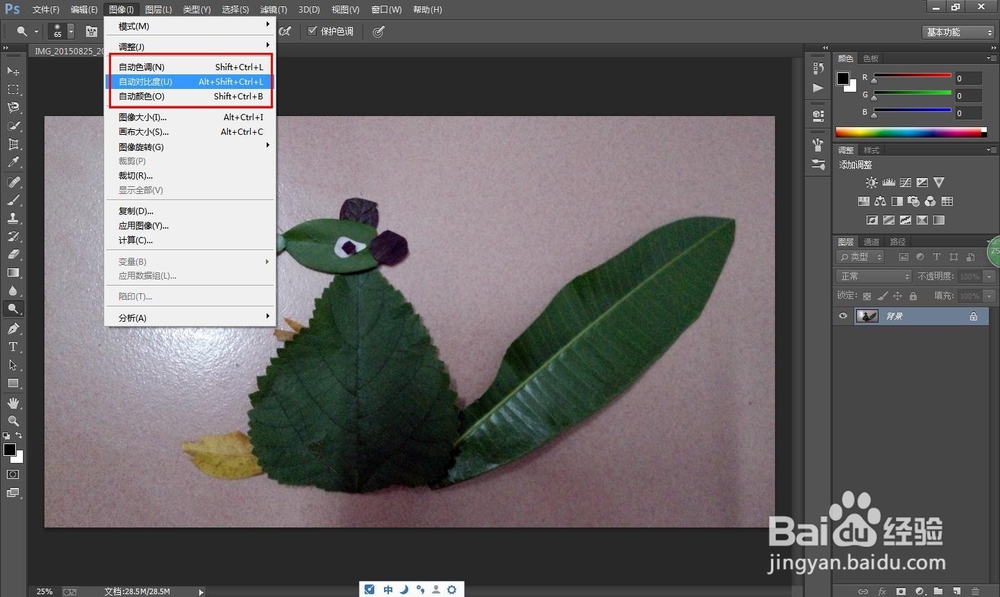This screenshot has height=597, width=1000.
Task: Open the layer filter 类型 dropdown
Action: [x=860, y=257]
